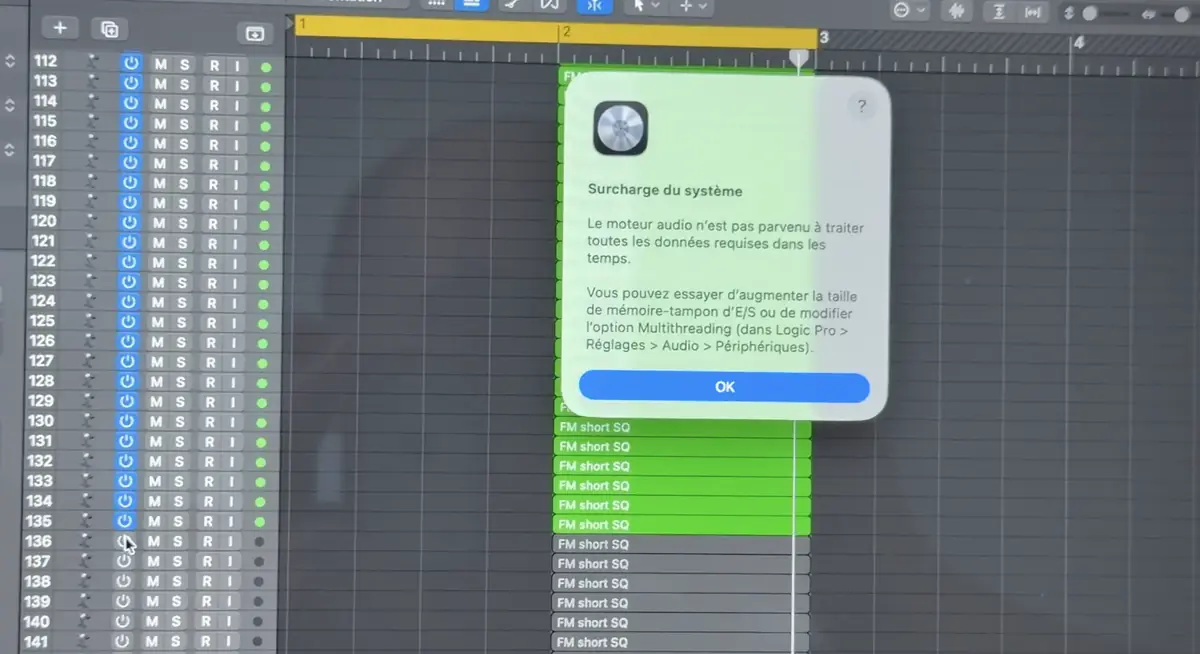Click the duplicate track icon

point(109,29)
